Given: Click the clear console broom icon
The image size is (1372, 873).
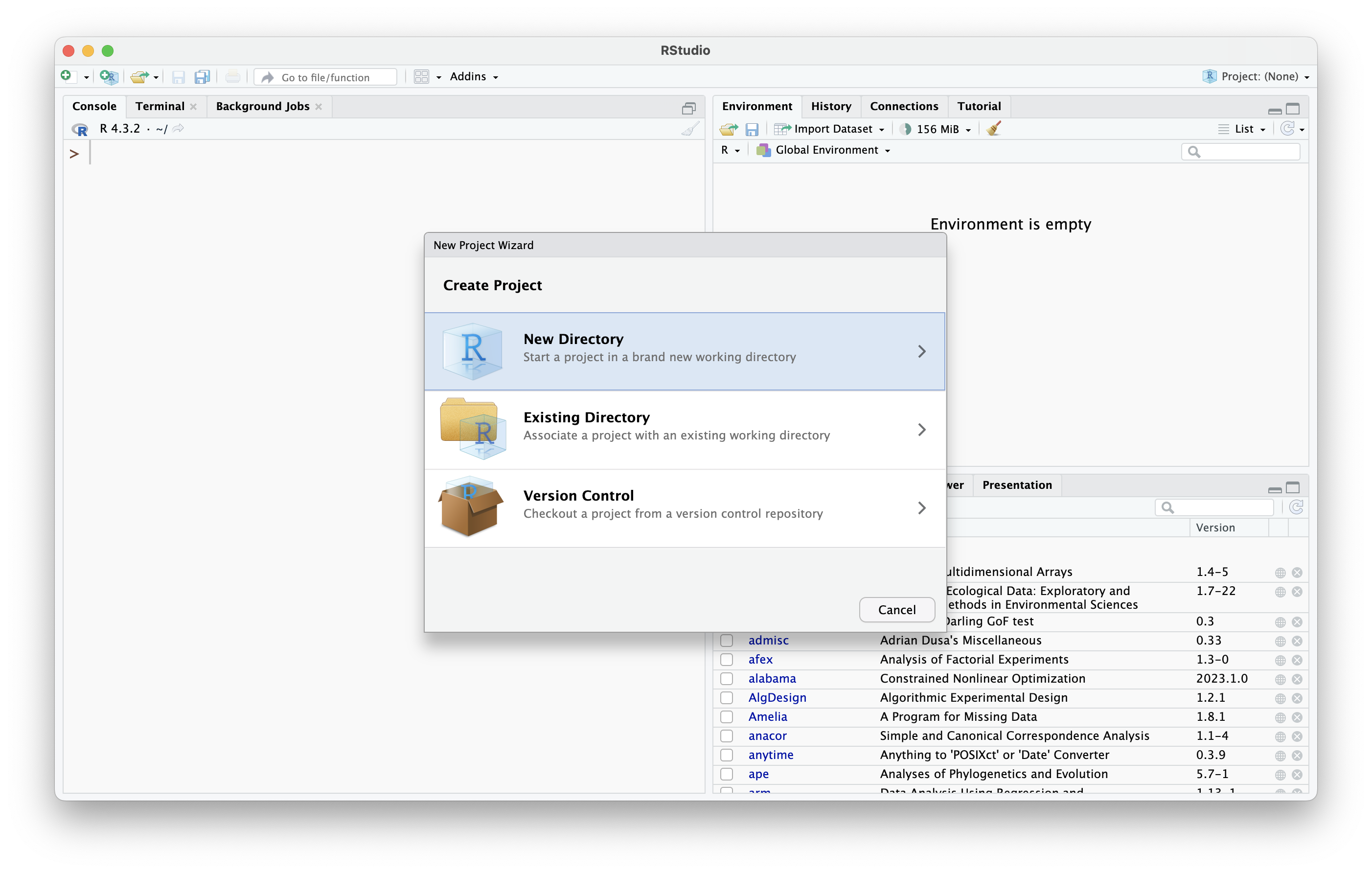Looking at the screenshot, I should coord(690,129).
